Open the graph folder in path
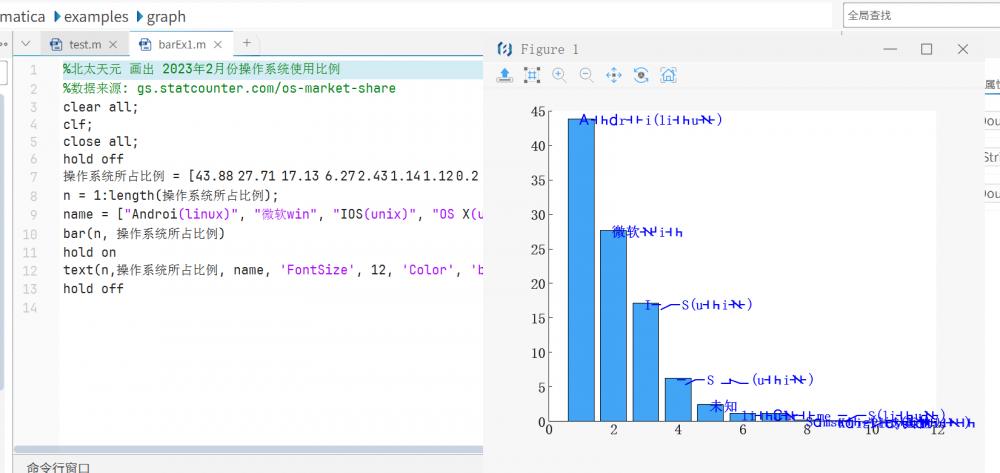 pos(166,16)
